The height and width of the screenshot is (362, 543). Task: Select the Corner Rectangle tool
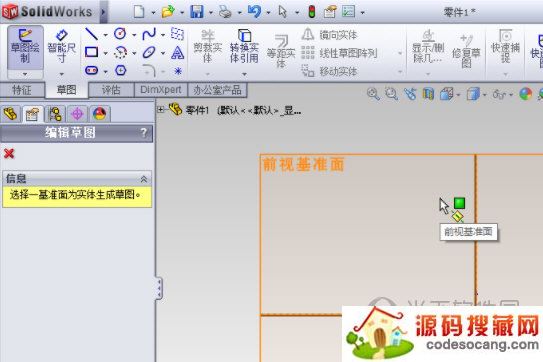coord(91,52)
